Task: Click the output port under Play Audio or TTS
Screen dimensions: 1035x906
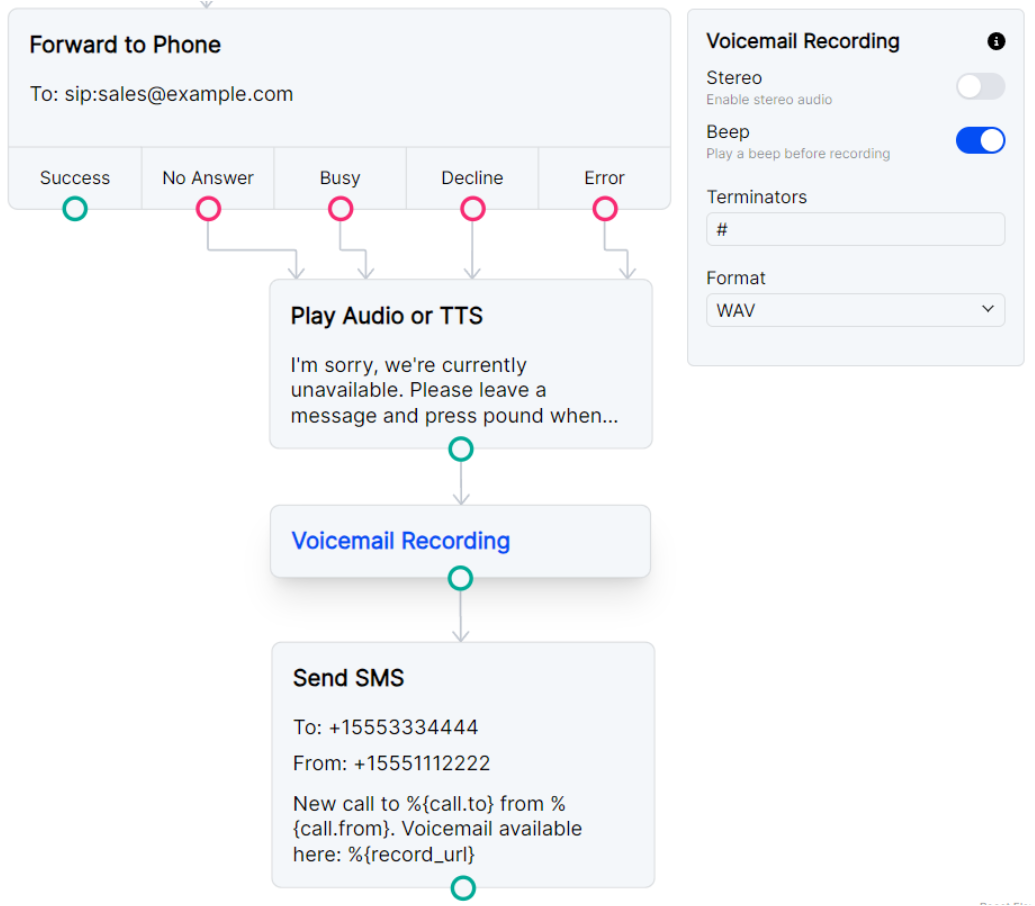Action: [460, 449]
